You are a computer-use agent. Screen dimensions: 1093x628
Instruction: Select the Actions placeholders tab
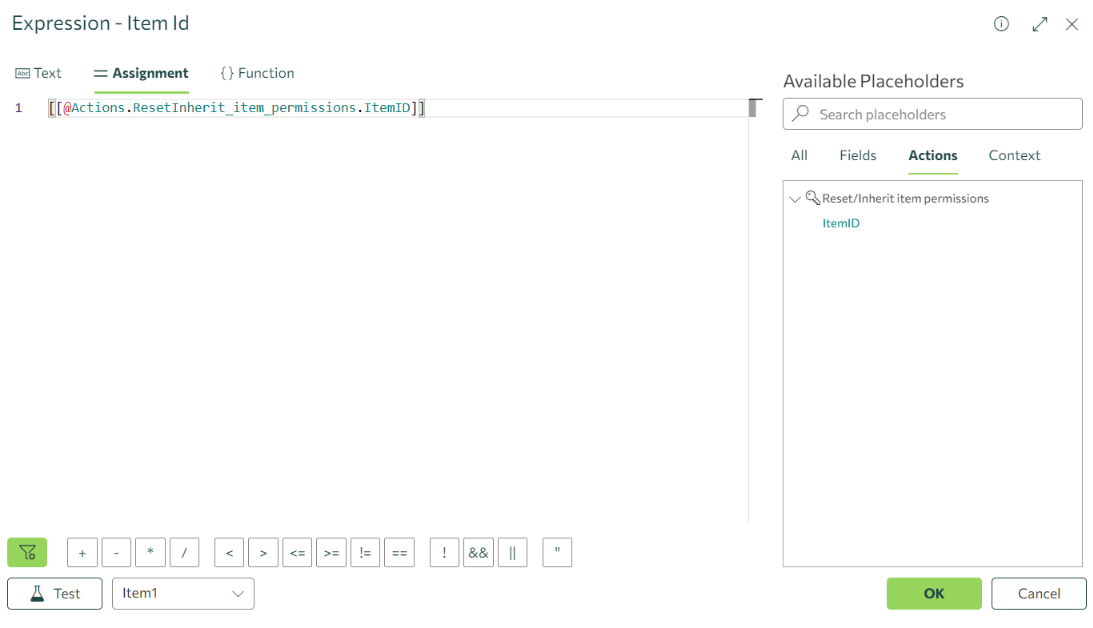(x=933, y=155)
